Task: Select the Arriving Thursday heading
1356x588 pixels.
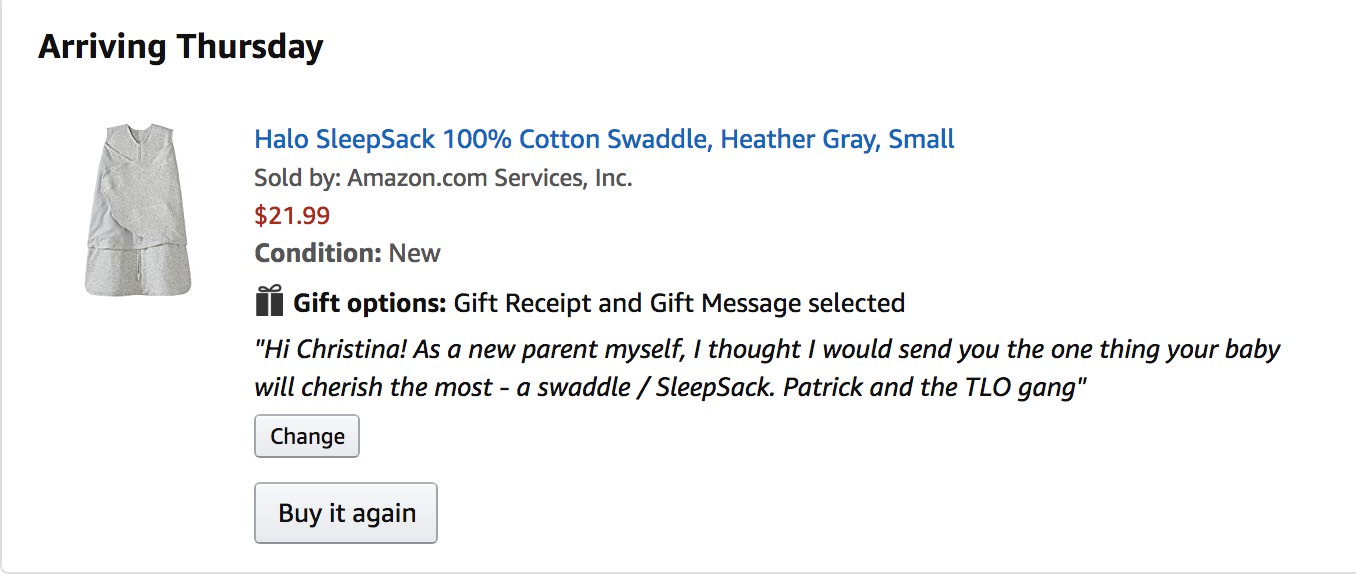Action: pyautogui.click(x=181, y=47)
